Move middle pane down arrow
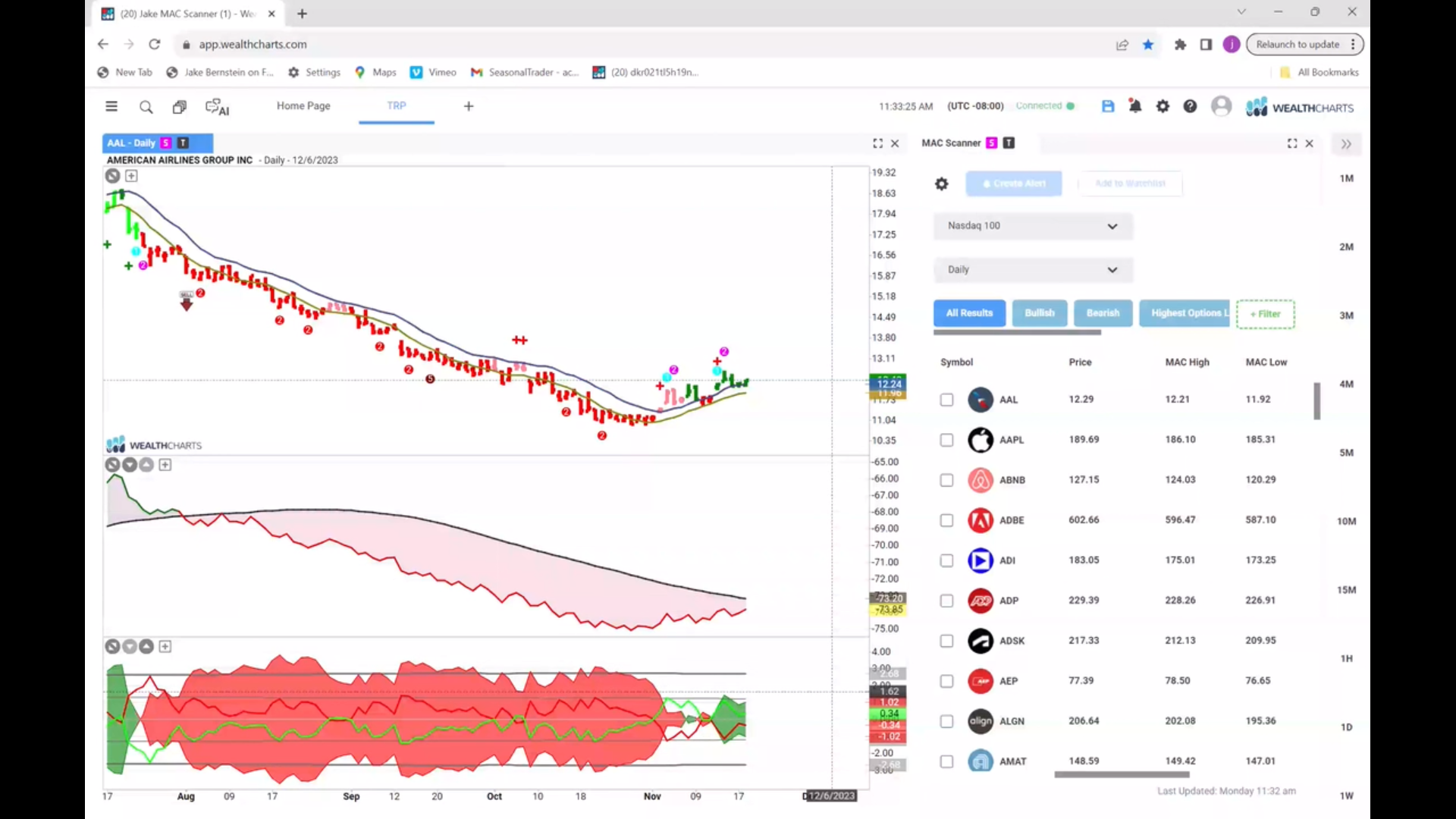1456x819 pixels. click(130, 465)
